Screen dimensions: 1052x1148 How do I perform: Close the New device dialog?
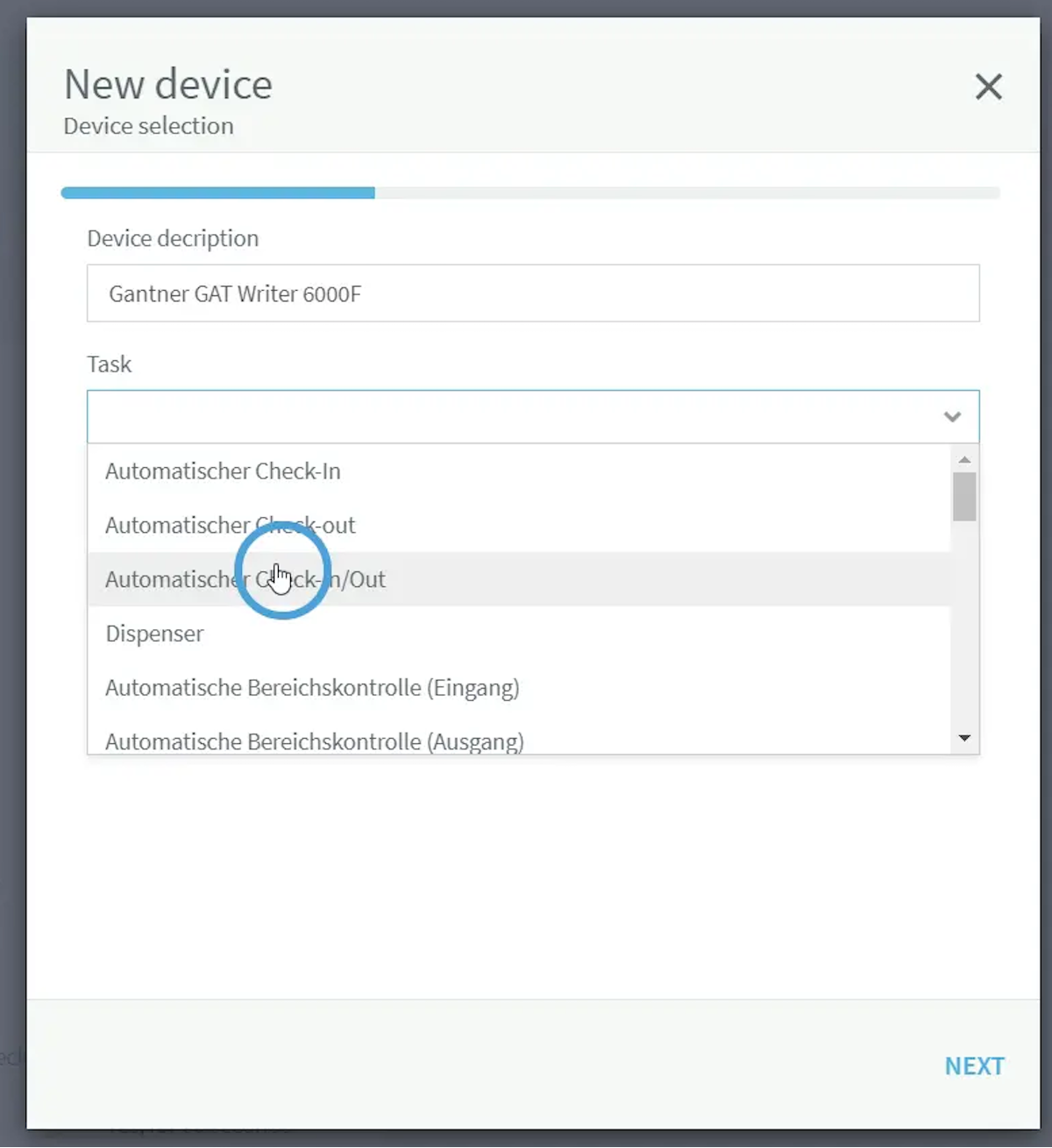[988, 87]
